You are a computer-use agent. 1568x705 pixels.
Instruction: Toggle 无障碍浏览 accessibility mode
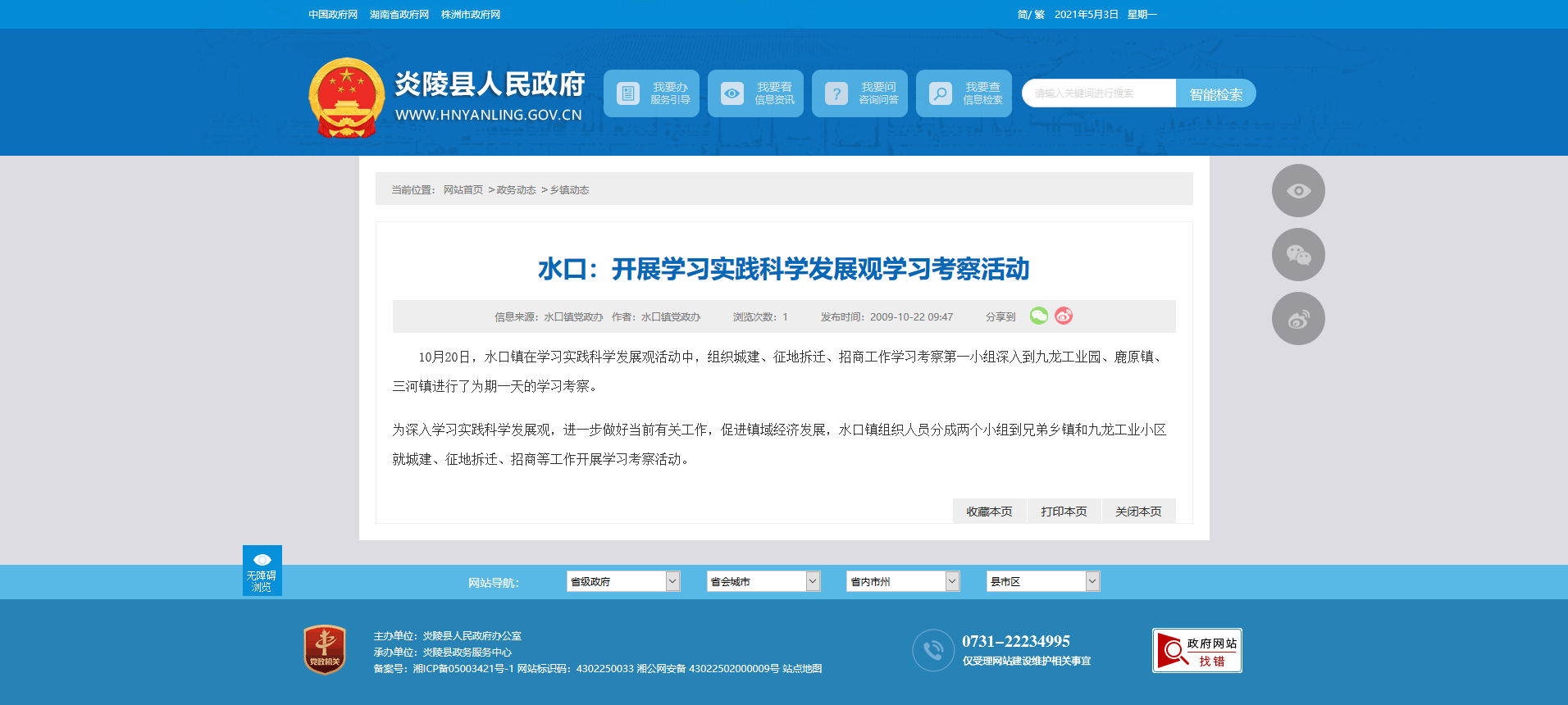[262, 571]
